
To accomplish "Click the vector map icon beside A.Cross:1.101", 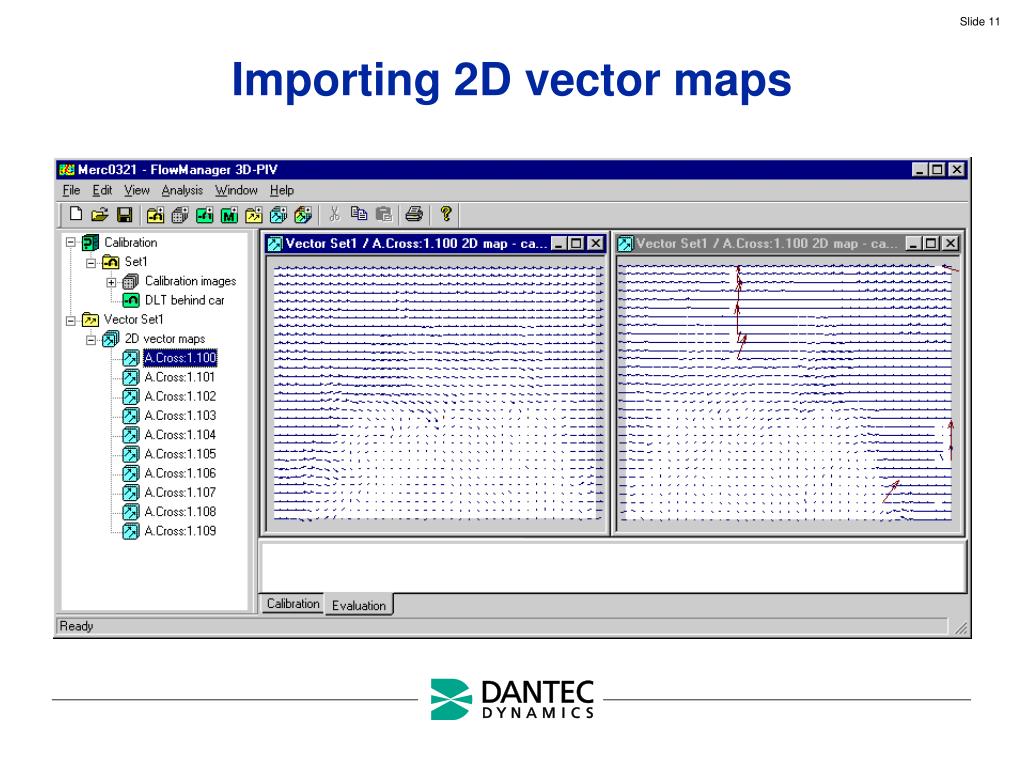I will (131, 377).
